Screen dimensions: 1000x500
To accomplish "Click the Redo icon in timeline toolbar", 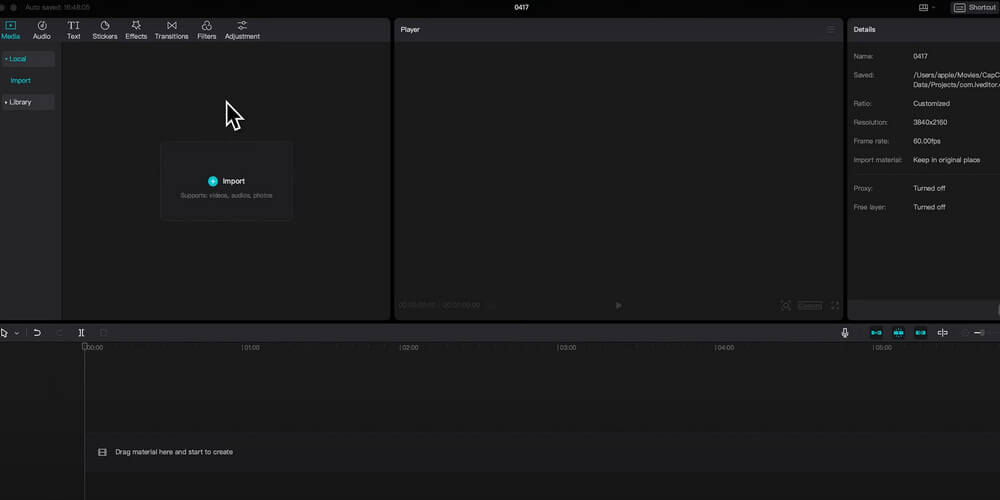I will pyautogui.click(x=60, y=333).
